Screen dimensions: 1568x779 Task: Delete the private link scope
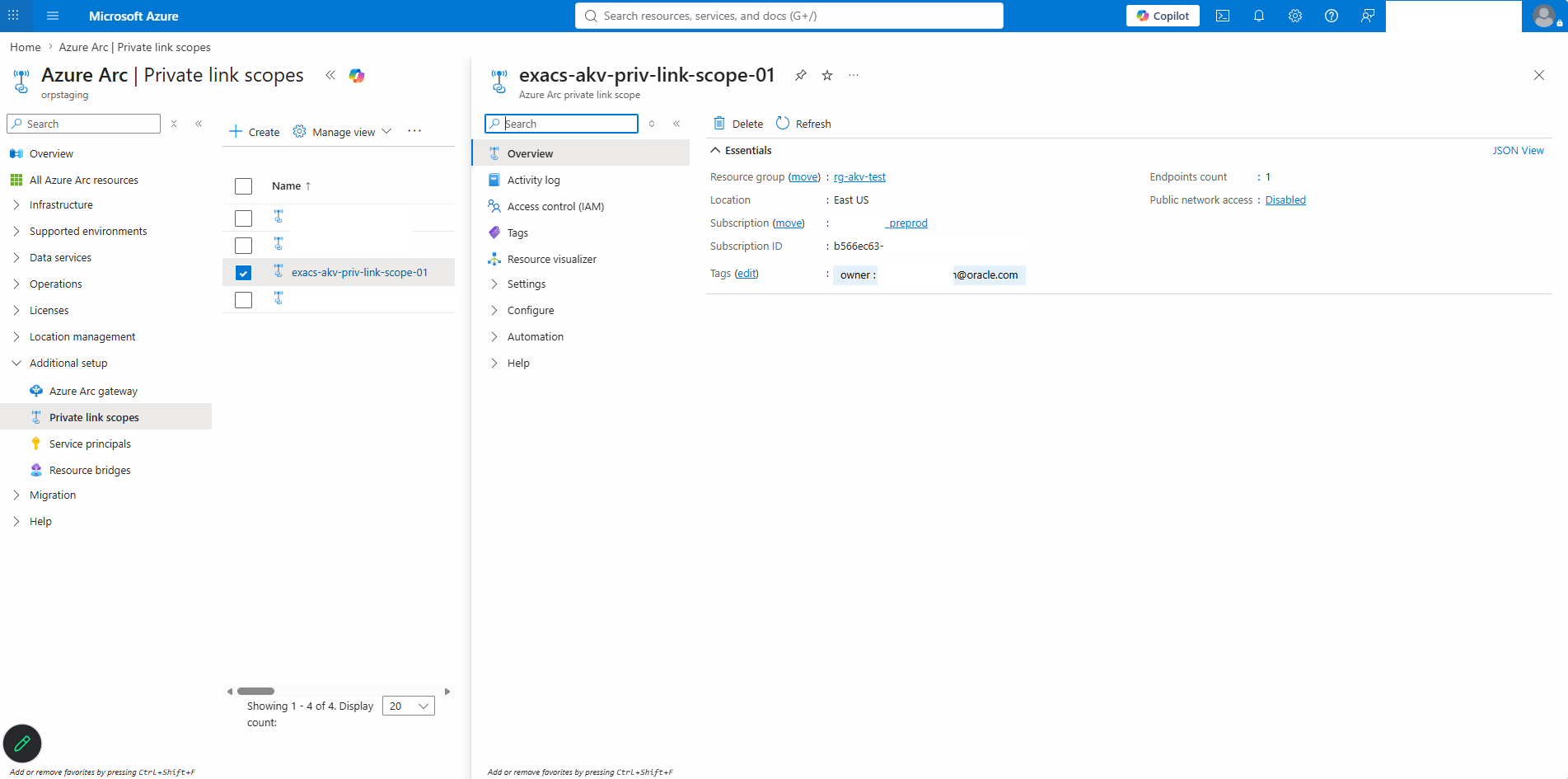[x=738, y=124]
